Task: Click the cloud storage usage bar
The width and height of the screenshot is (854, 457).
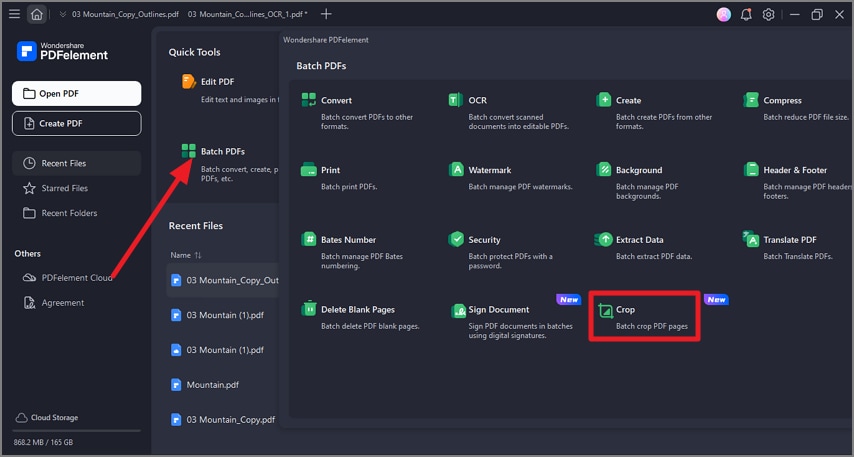Action: pyautogui.click(x=77, y=431)
